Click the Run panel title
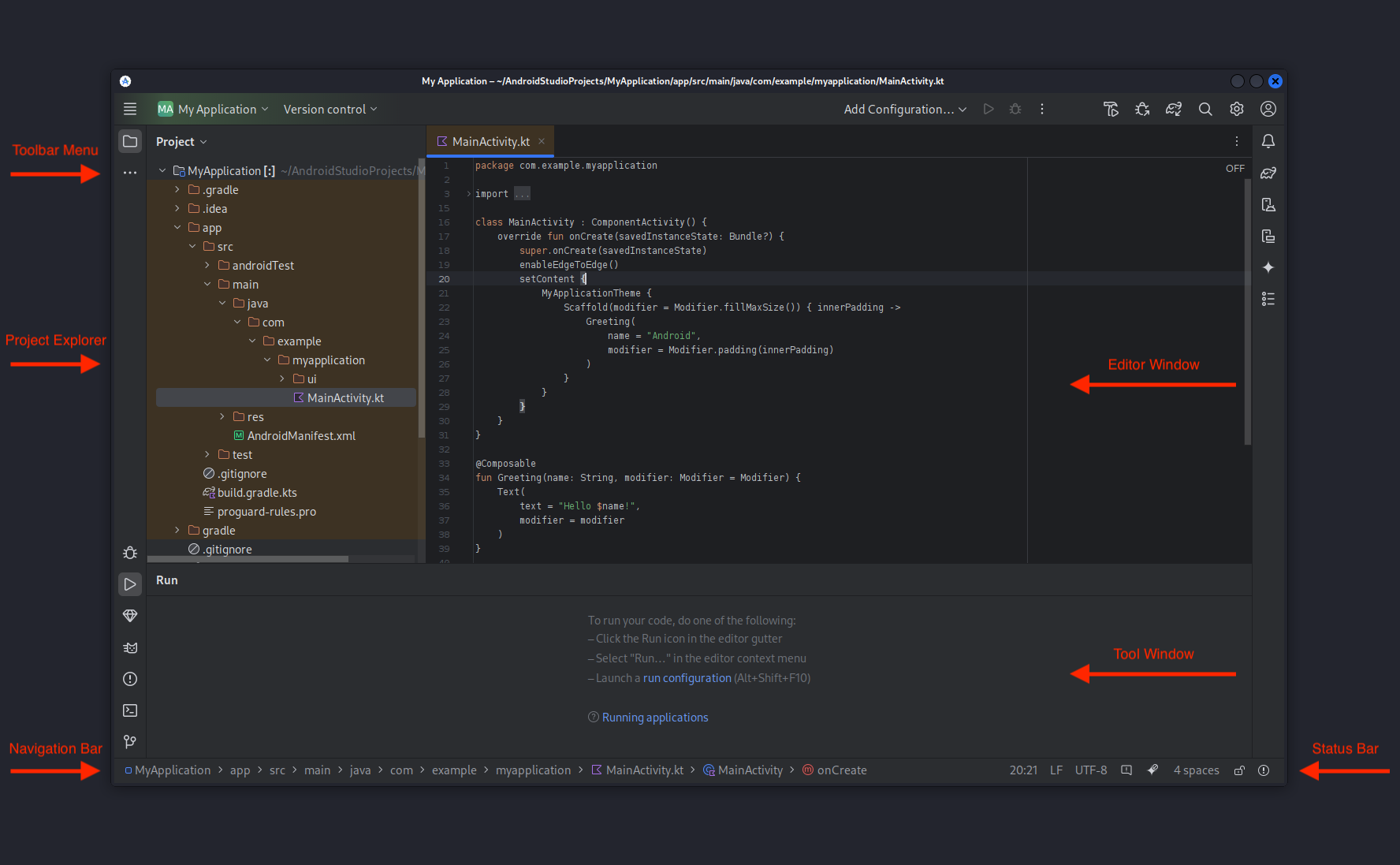The width and height of the screenshot is (1400, 865). [x=167, y=580]
